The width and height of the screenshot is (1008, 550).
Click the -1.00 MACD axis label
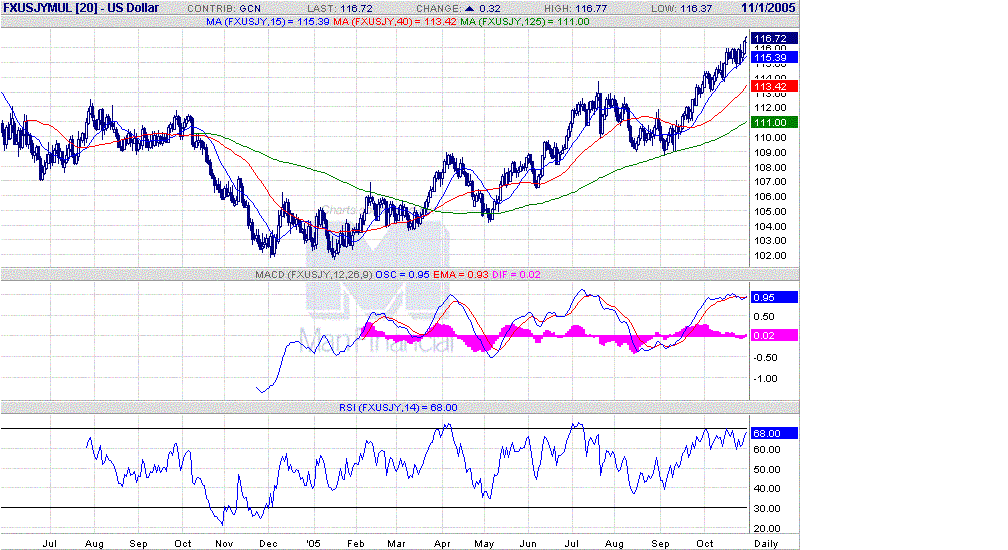765,379
